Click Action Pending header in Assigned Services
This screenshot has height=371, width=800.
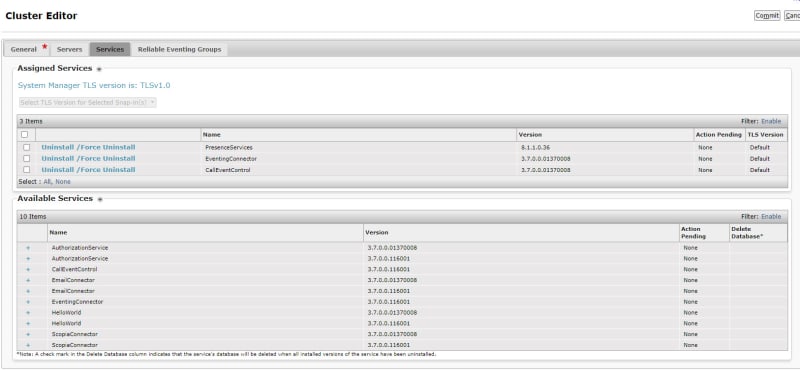pyautogui.click(x=718, y=135)
